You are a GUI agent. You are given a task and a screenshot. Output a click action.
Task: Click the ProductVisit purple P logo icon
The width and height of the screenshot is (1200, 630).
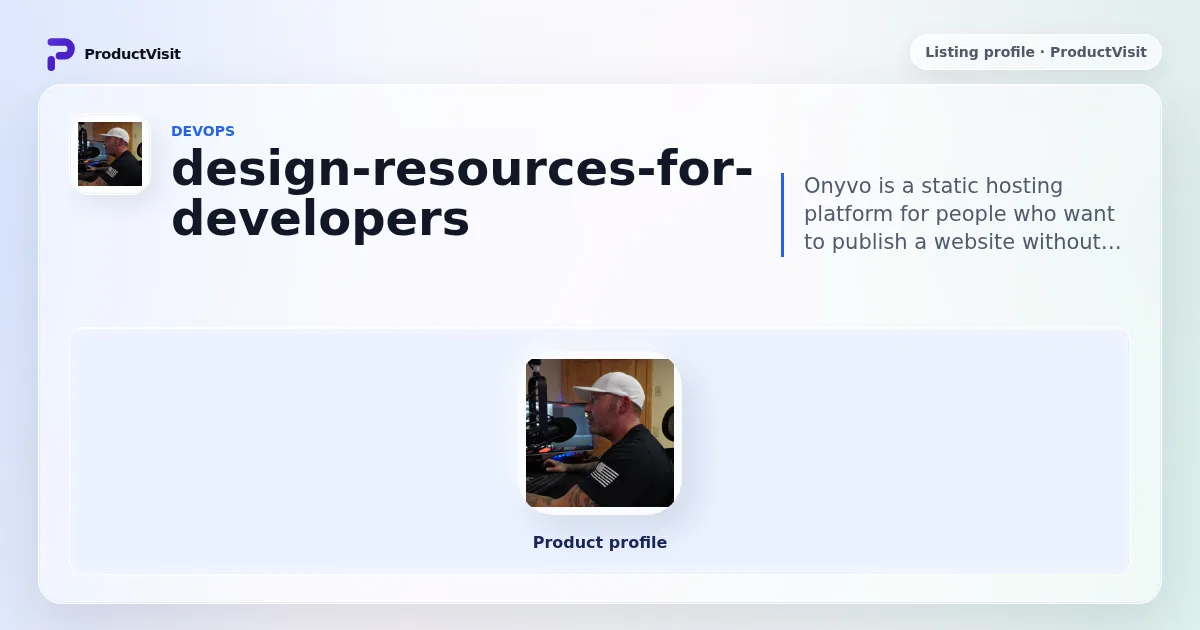coord(60,54)
